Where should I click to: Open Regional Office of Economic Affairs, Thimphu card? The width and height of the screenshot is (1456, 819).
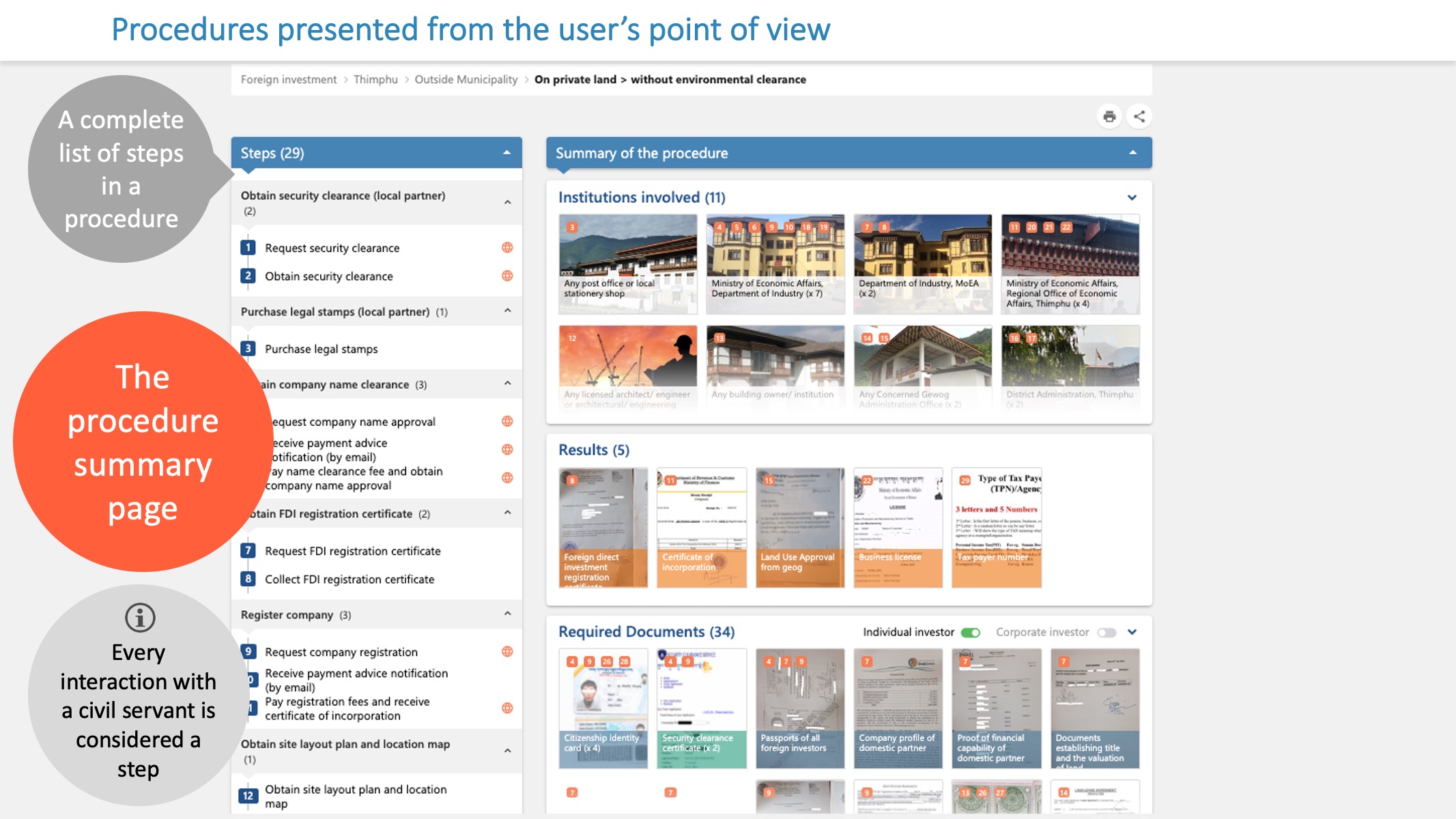coord(1070,264)
